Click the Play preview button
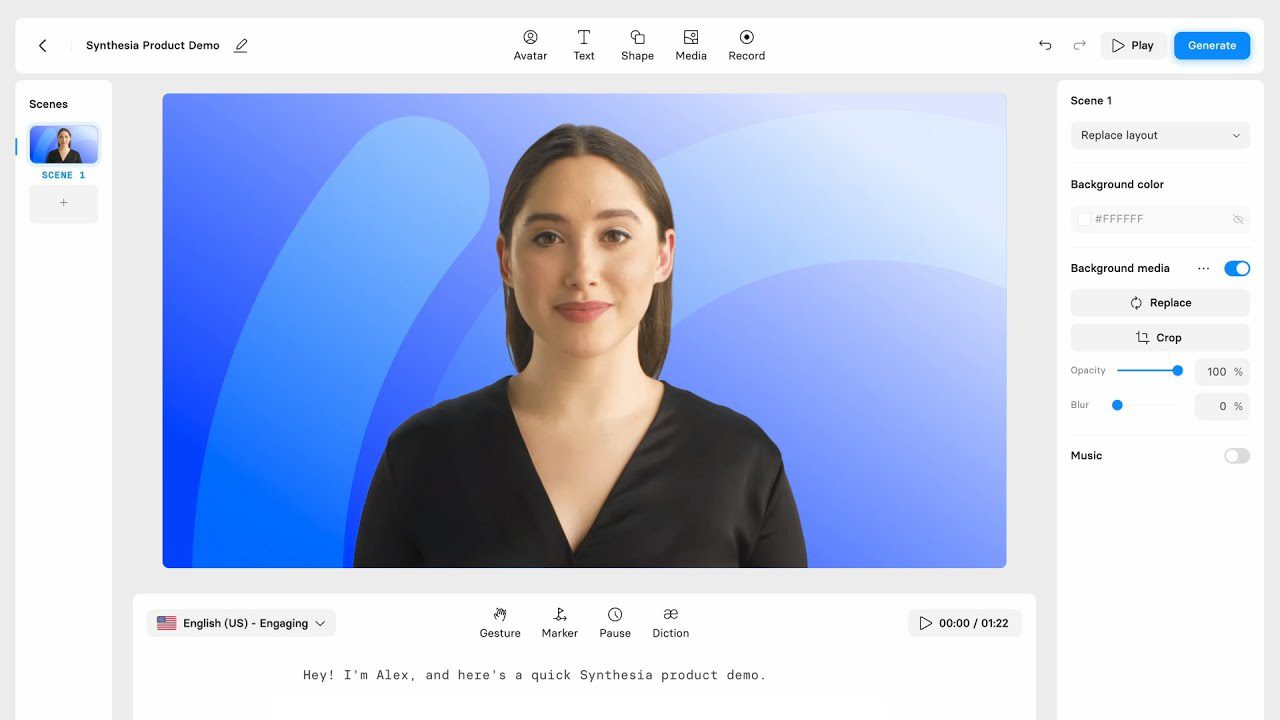The image size is (1280, 720). click(x=1133, y=45)
